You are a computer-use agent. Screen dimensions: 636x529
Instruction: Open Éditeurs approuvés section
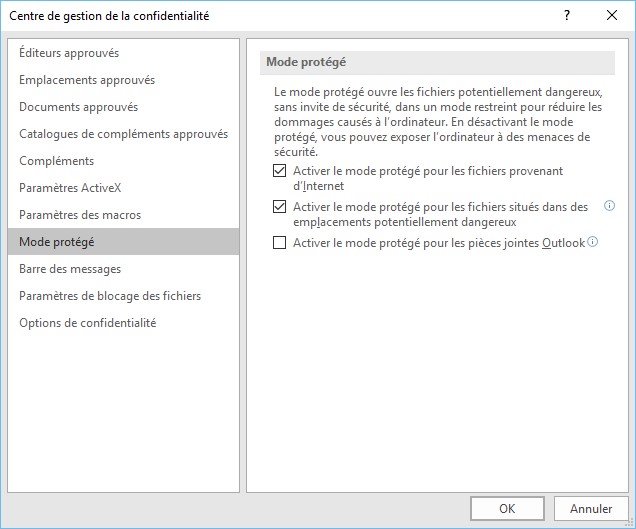69,53
